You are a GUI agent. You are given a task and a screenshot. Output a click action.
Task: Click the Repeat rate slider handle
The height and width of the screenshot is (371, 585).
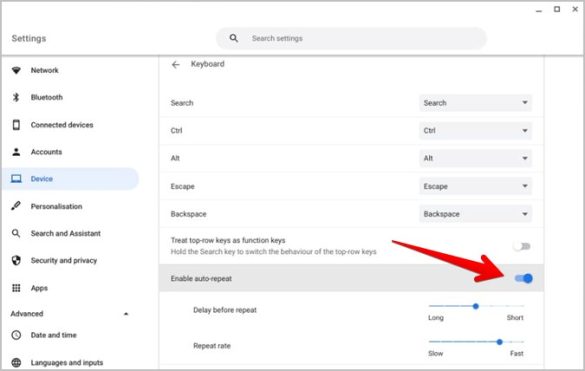click(500, 342)
